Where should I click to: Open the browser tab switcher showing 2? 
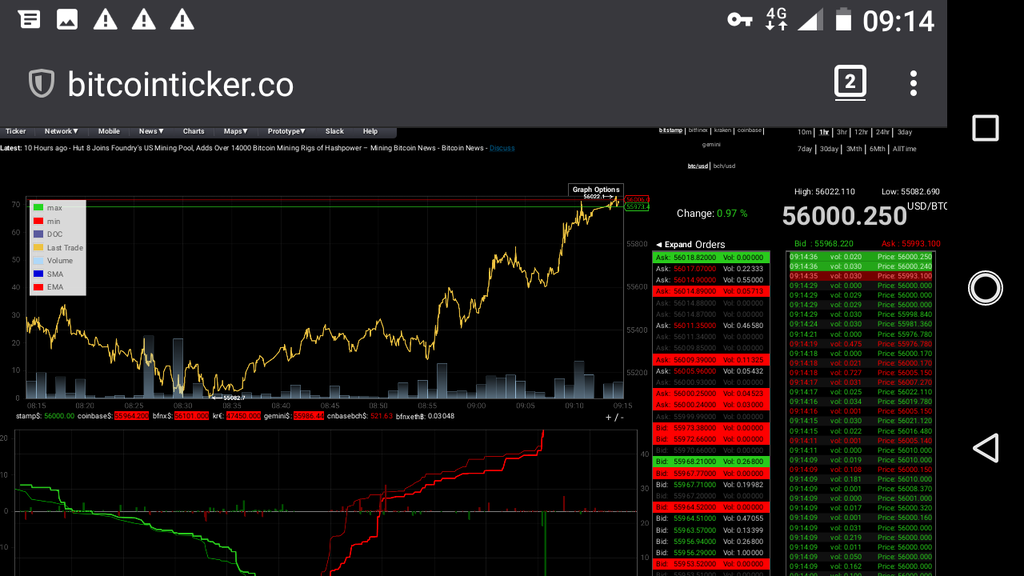click(x=850, y=83)
